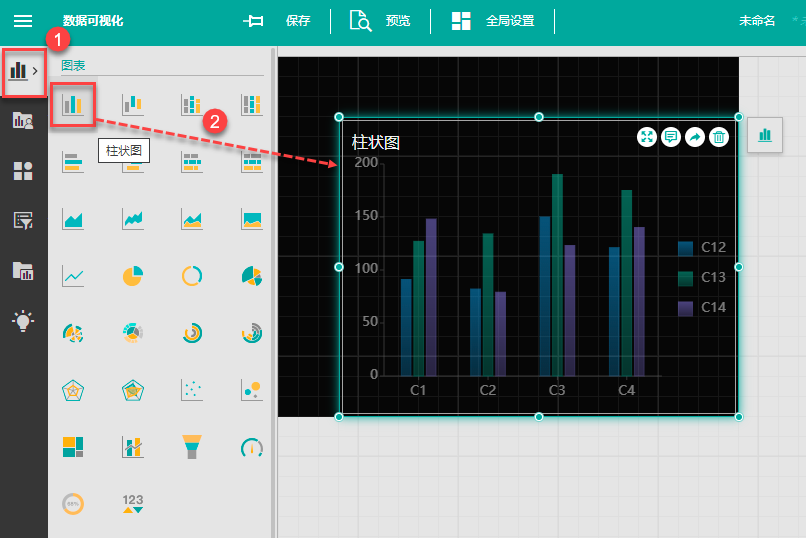Image resolution: width=806 pixels, height=538 pixels.
Task: Click the purple C14 legend swatch
Action: click(x=685, y=308)
